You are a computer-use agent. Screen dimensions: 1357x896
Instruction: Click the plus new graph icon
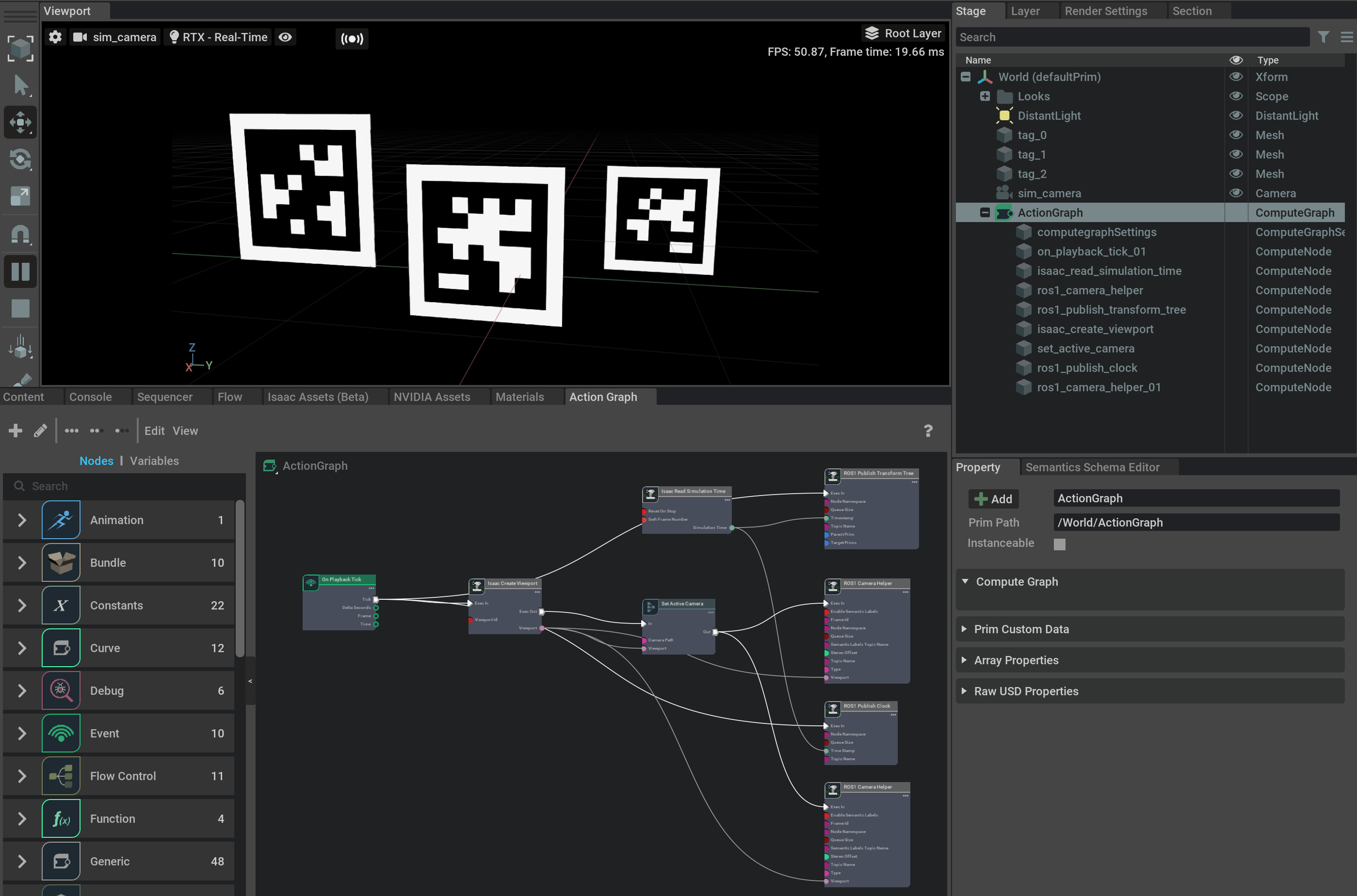16,430
